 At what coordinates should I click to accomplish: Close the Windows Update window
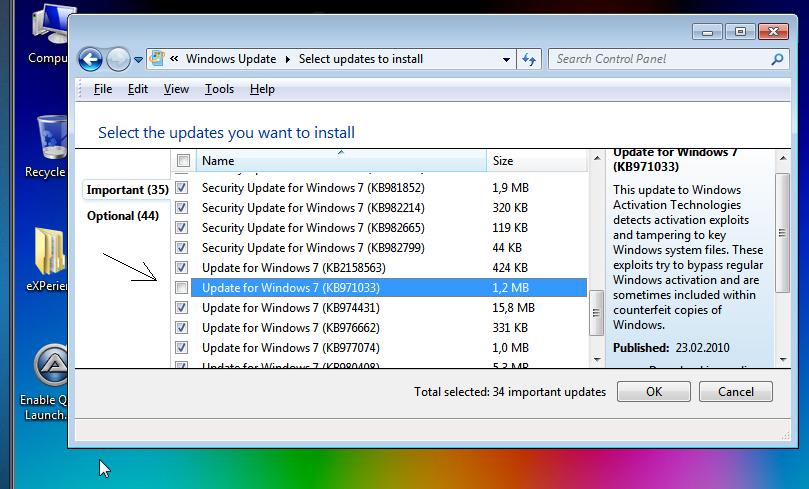(773, 32)
